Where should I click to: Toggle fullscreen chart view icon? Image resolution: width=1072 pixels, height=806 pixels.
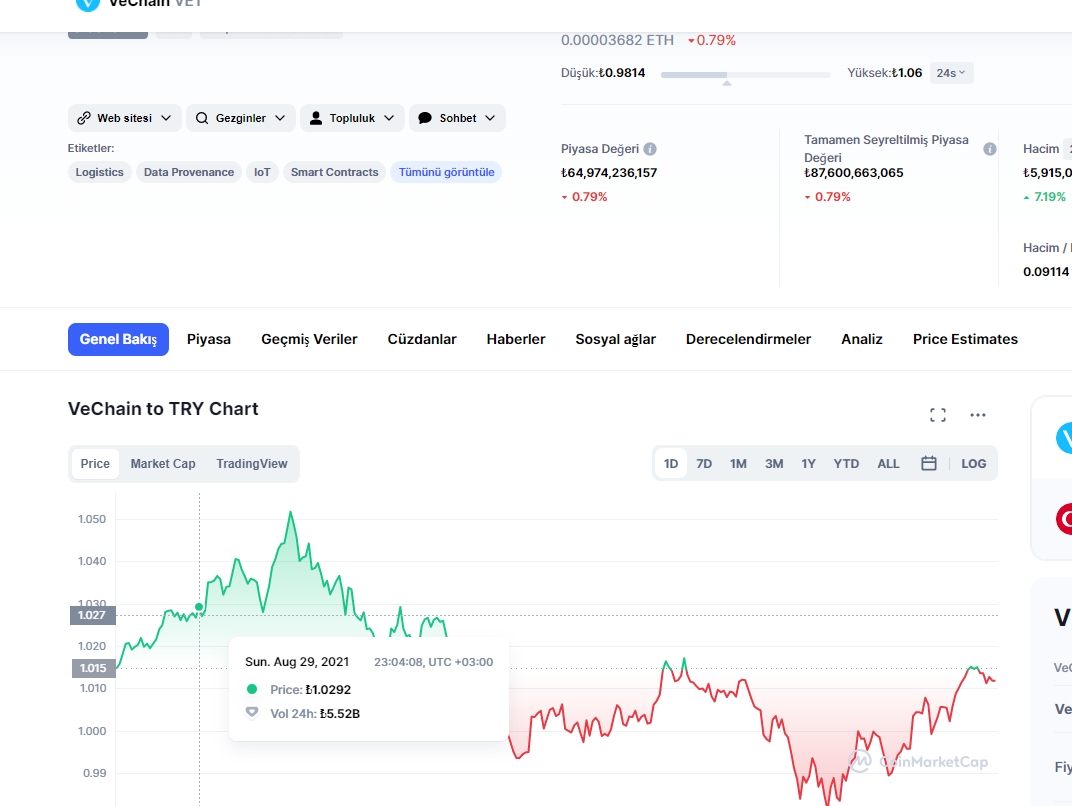[938, 415]
